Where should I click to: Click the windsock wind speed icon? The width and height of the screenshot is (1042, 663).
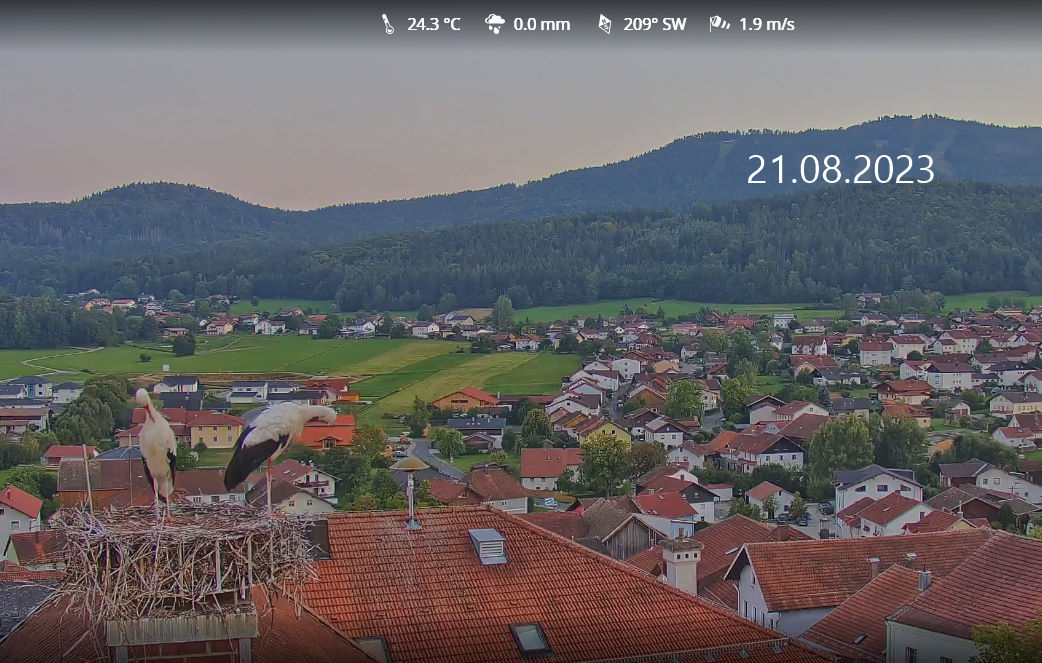(719, 24)
